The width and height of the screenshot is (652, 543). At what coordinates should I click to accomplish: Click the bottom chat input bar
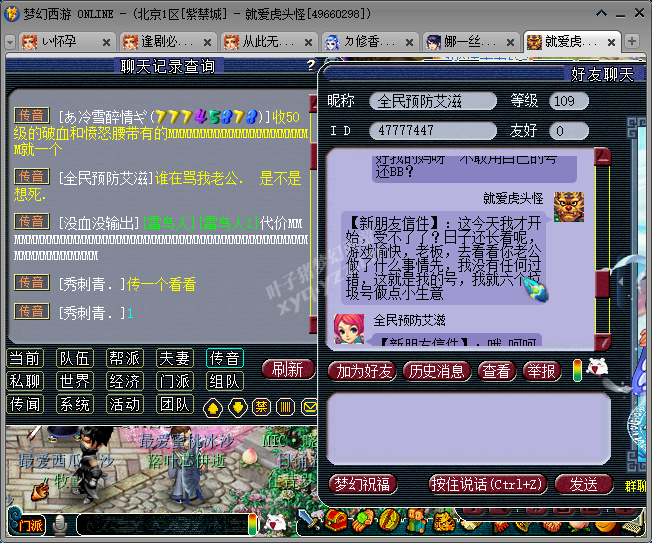click(163, 525)
